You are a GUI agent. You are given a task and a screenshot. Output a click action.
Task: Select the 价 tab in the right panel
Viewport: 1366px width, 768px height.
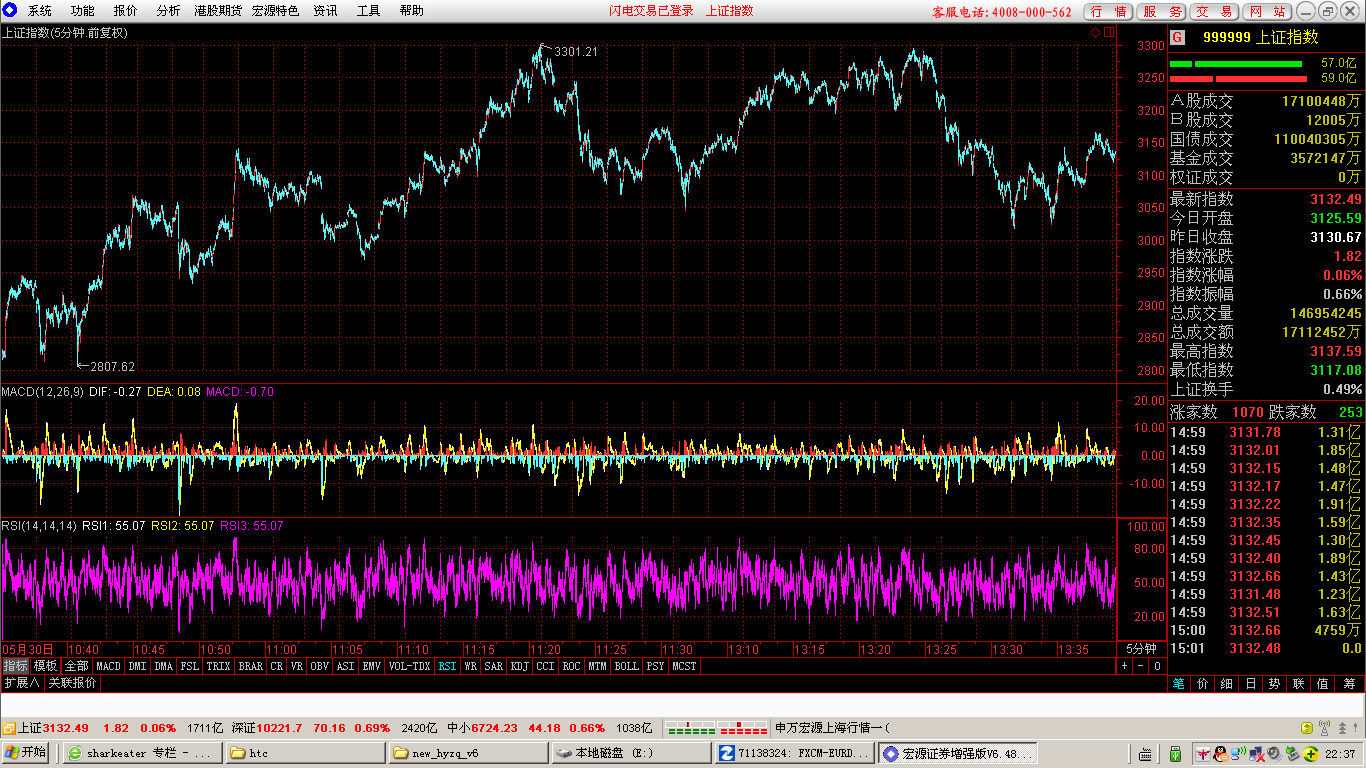[x=1202, y=684]
